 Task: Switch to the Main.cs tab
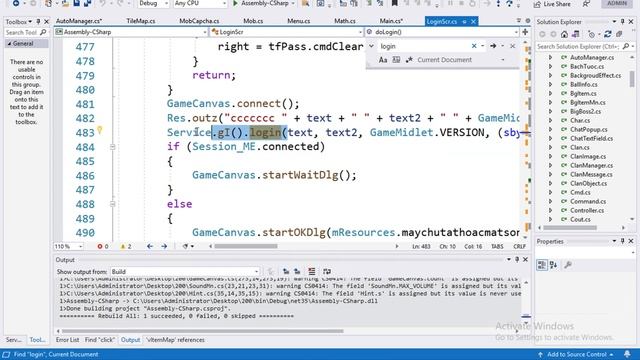point(391,21)
